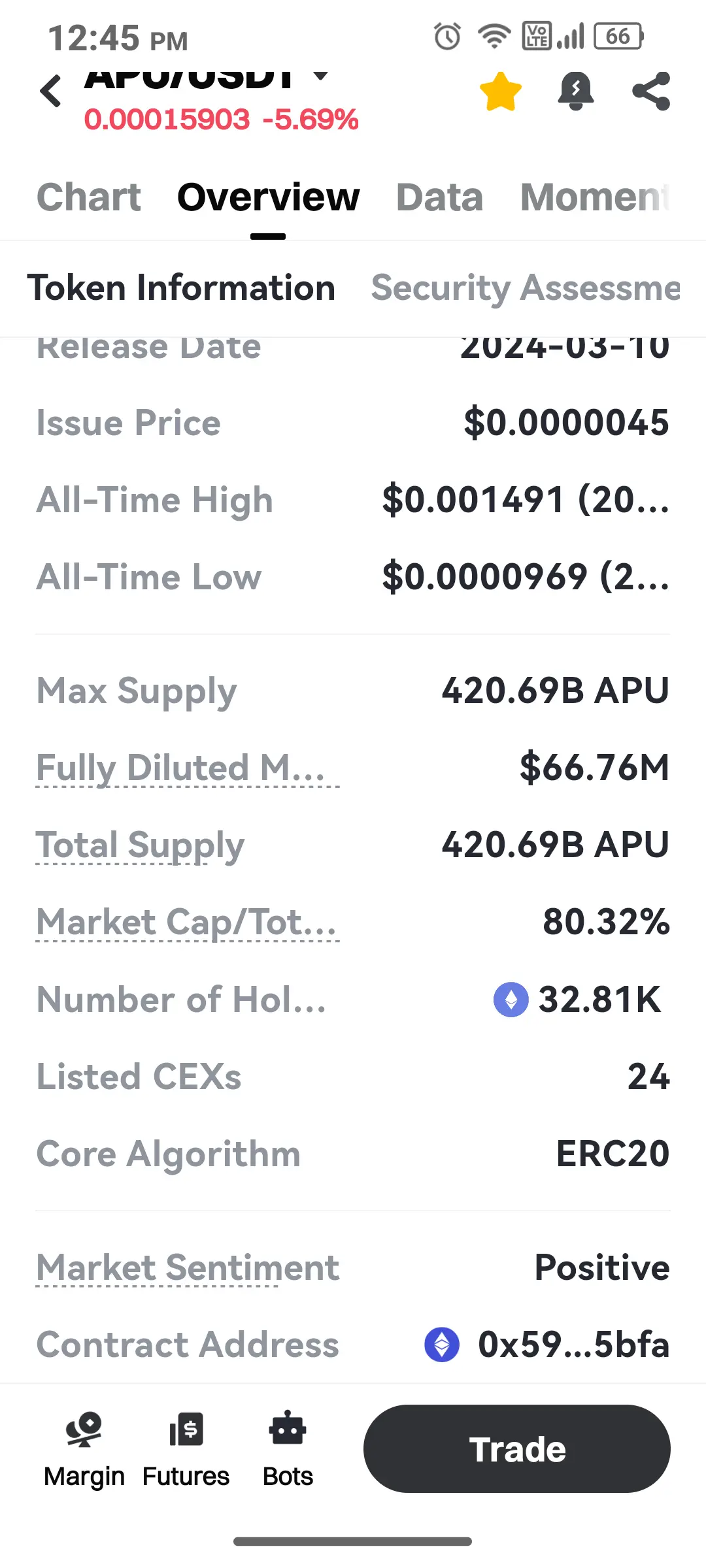Show Market Sentiment explanation
Screen dimensions: 706x1568
click(188, 1268)
